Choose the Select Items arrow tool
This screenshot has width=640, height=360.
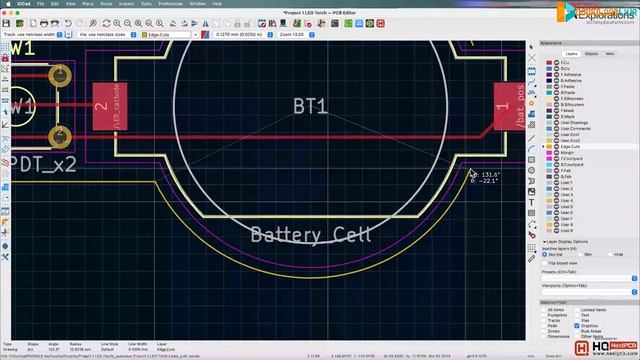(531, 47)
